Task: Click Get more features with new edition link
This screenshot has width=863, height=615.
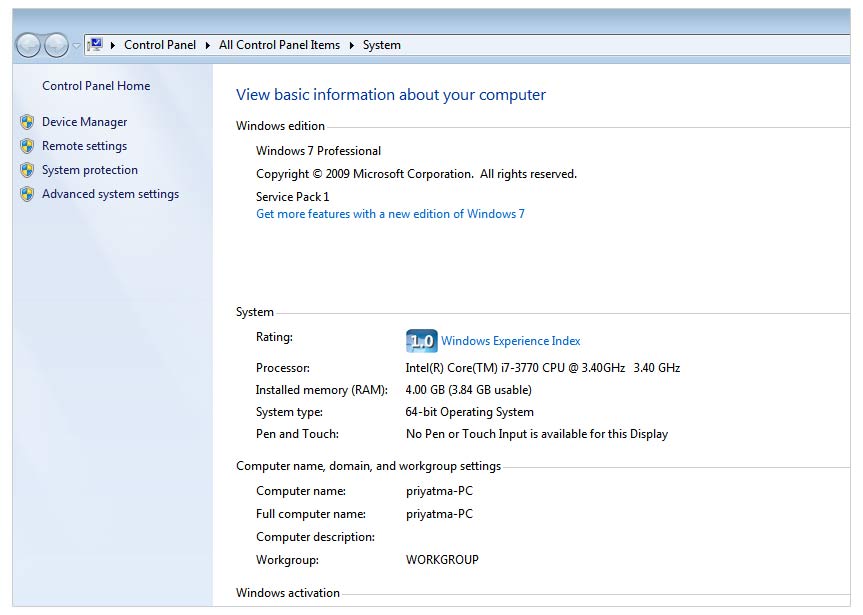Action: tap(390, 214)
